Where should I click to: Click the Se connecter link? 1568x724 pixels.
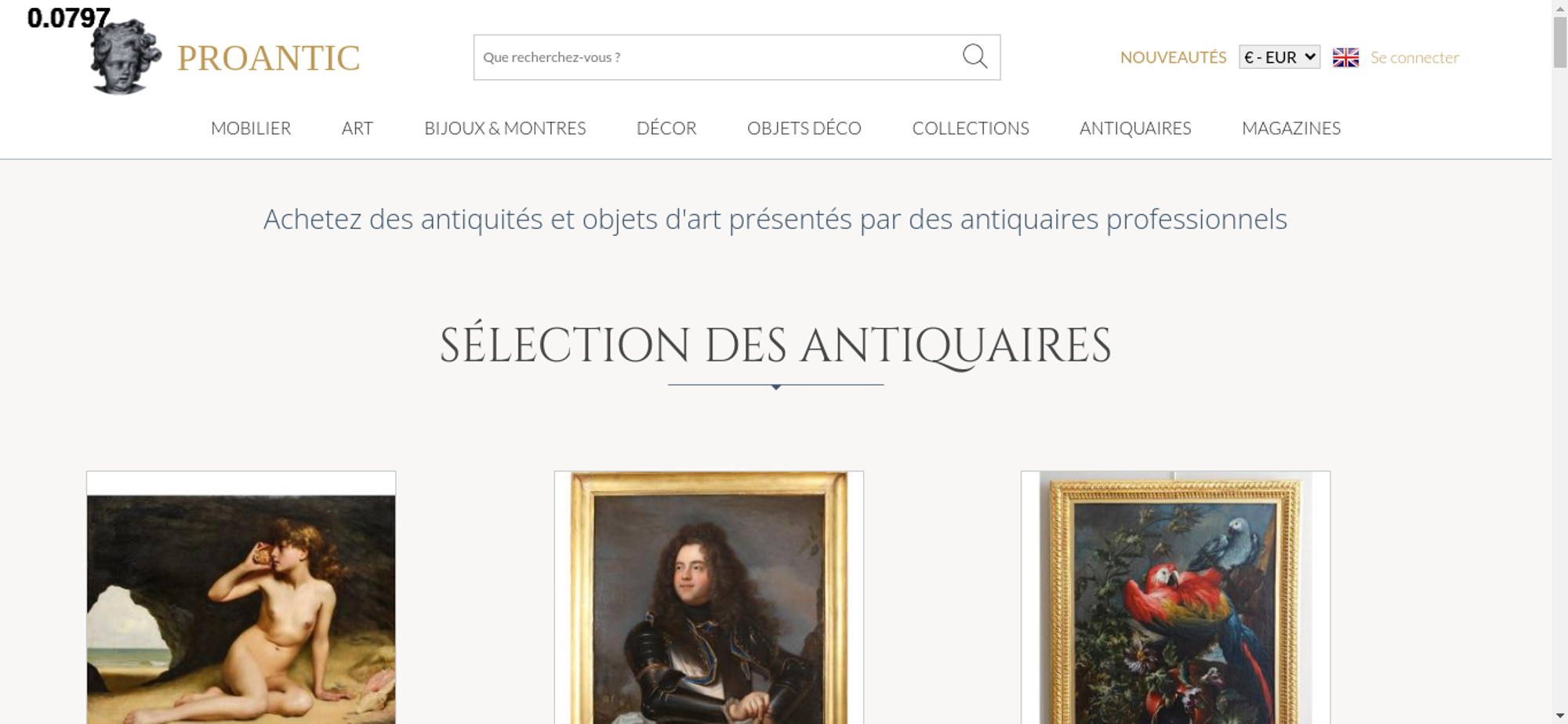click(1414, 57)
